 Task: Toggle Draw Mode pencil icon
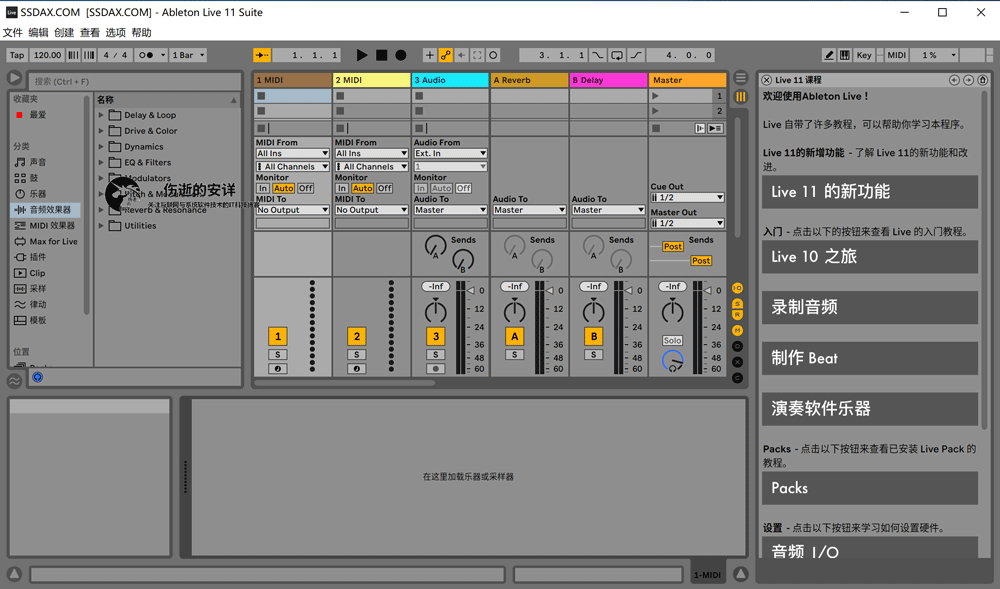828,55
